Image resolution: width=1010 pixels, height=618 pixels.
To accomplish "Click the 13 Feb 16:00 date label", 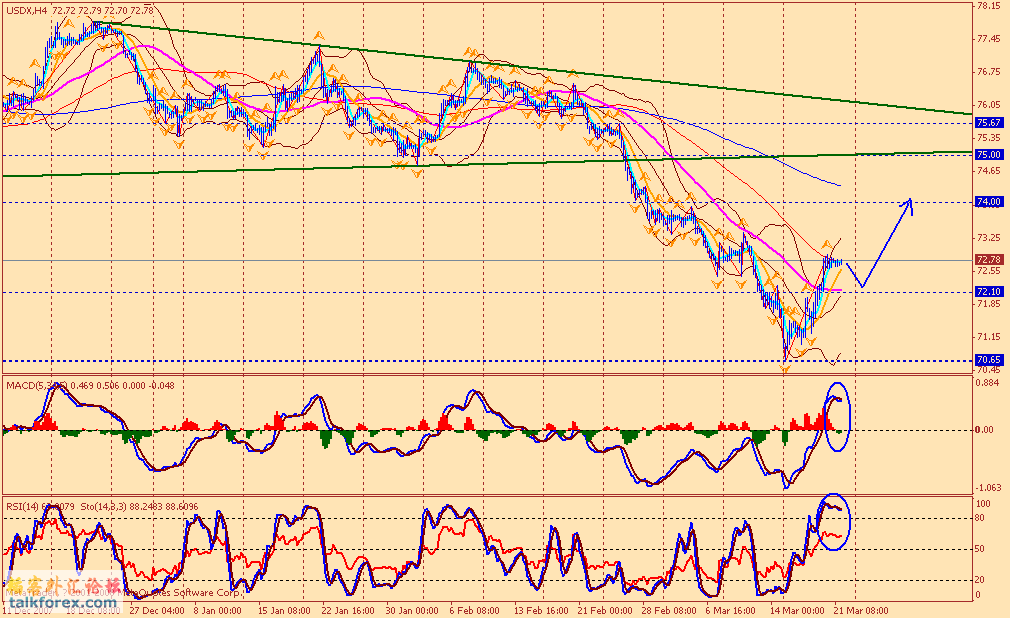I will click(x=541, y=610).
